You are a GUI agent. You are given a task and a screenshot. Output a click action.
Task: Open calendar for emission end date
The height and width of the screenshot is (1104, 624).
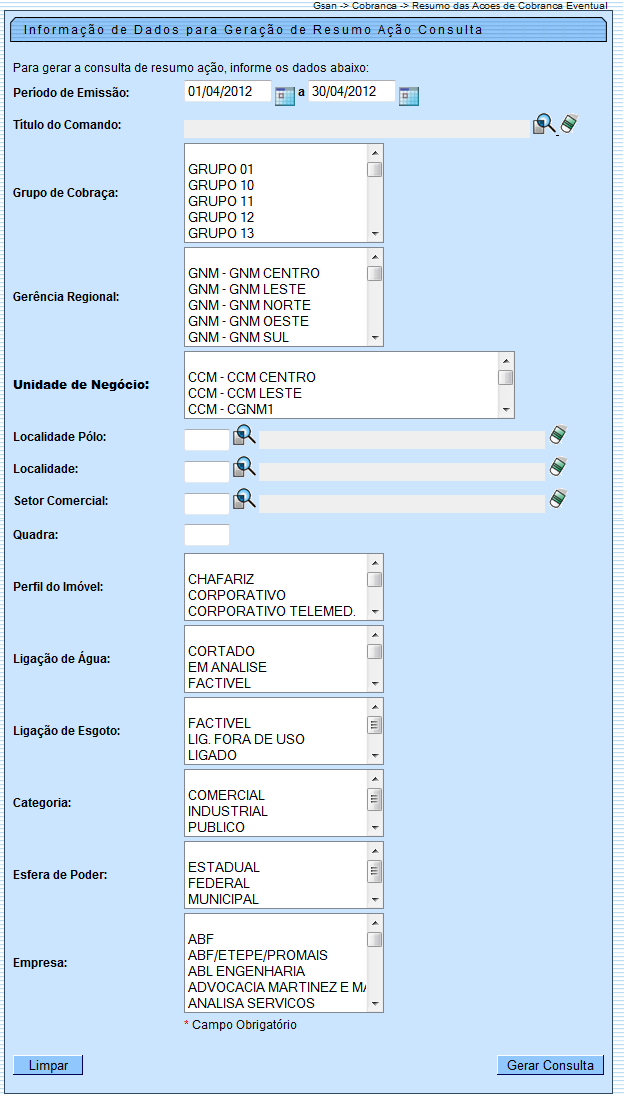tap(408, 96)
